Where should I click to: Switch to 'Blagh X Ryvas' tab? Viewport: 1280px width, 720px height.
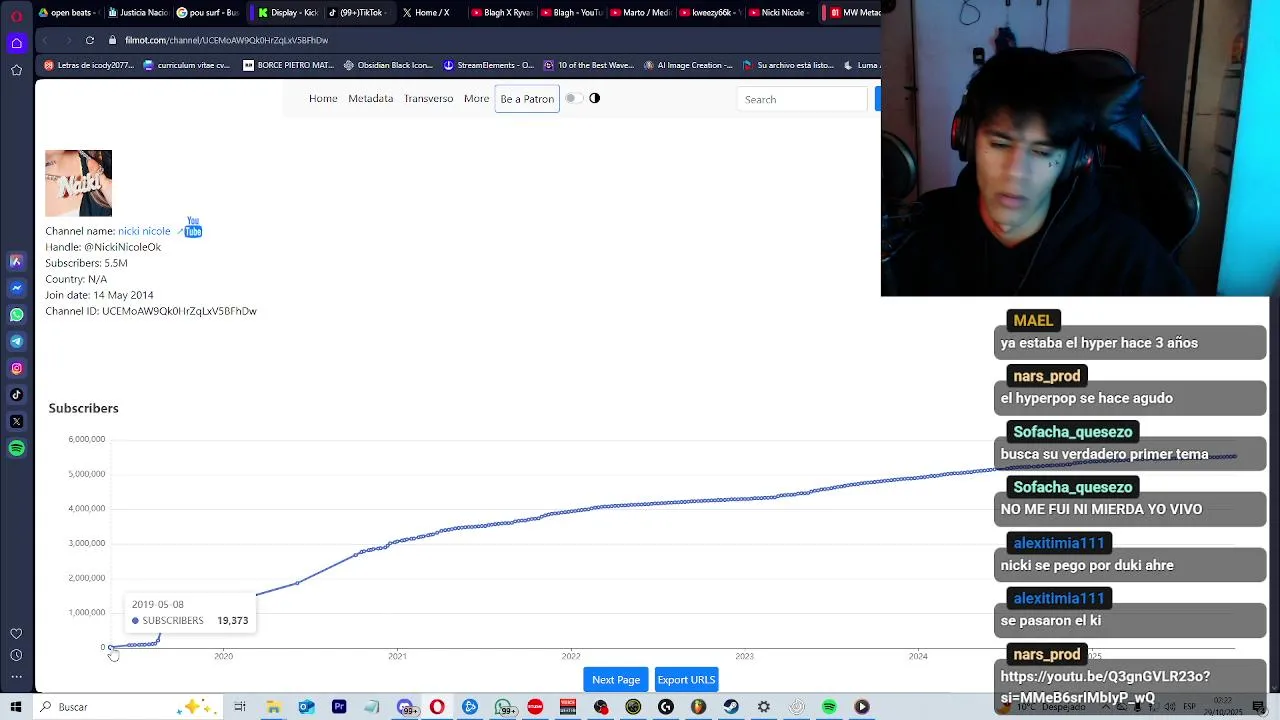point(500,13)
